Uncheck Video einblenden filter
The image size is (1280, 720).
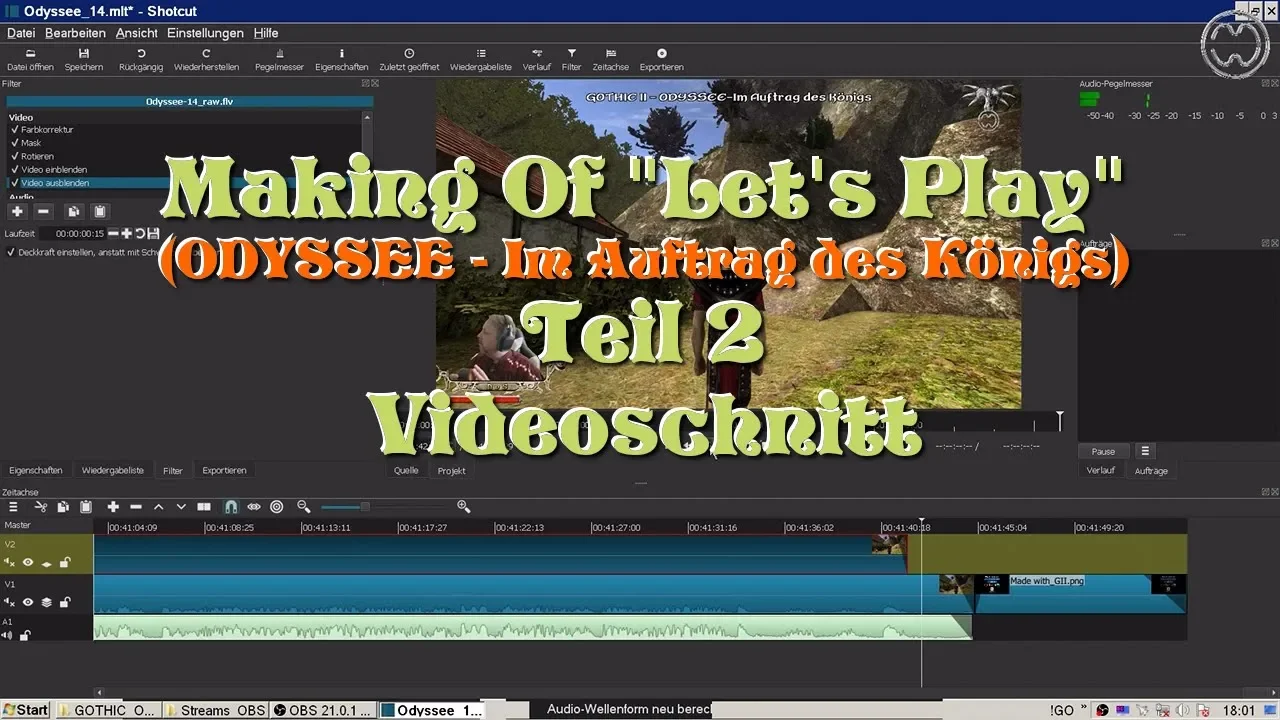point(14,170)
